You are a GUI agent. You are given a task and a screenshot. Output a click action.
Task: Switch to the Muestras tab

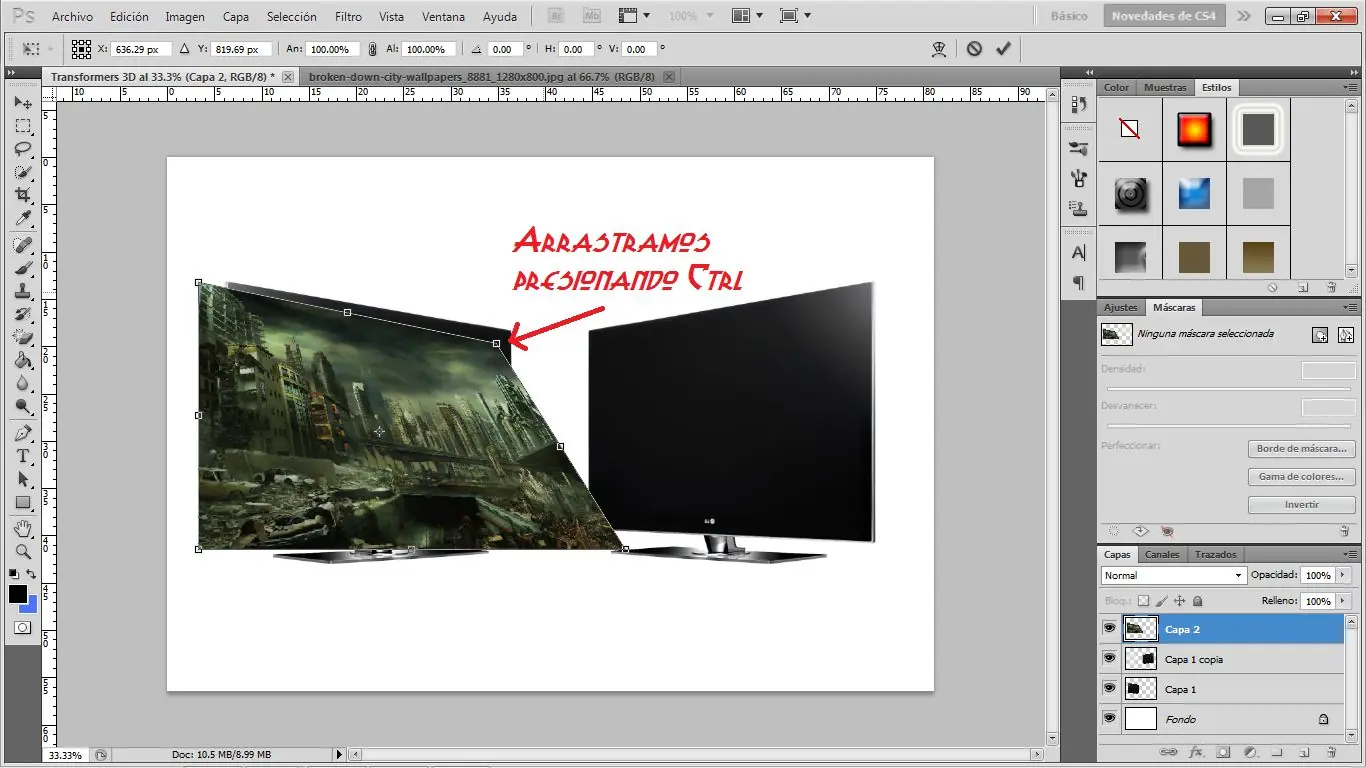point(1165,87)
